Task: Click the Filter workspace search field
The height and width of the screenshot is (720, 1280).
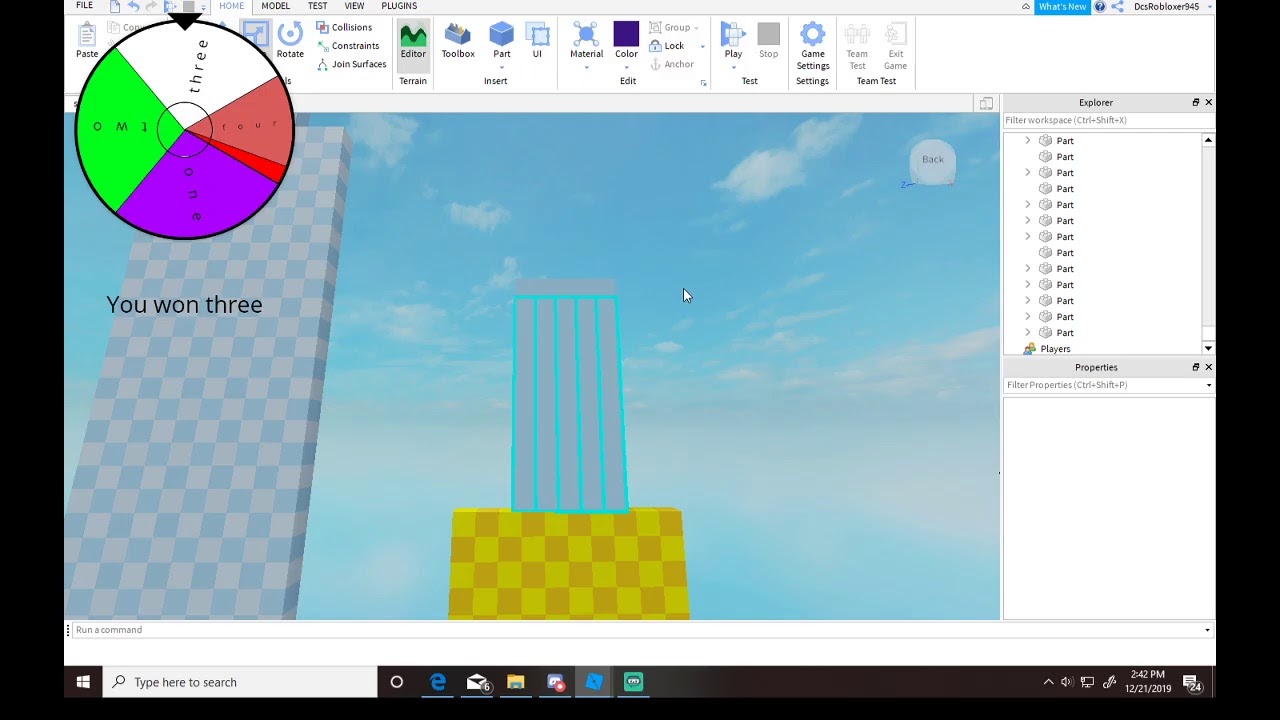Action: point(1108,120)
